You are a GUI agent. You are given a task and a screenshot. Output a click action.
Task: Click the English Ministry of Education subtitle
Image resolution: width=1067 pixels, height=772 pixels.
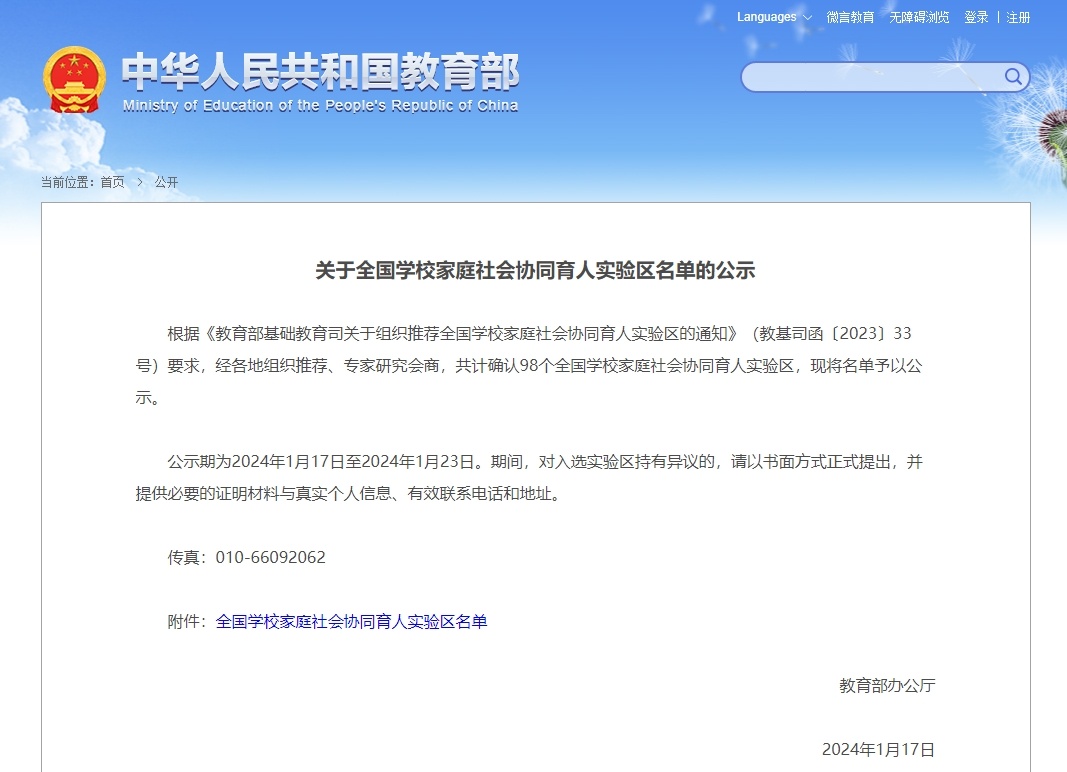pyautogui.click(x=320, y=106)
